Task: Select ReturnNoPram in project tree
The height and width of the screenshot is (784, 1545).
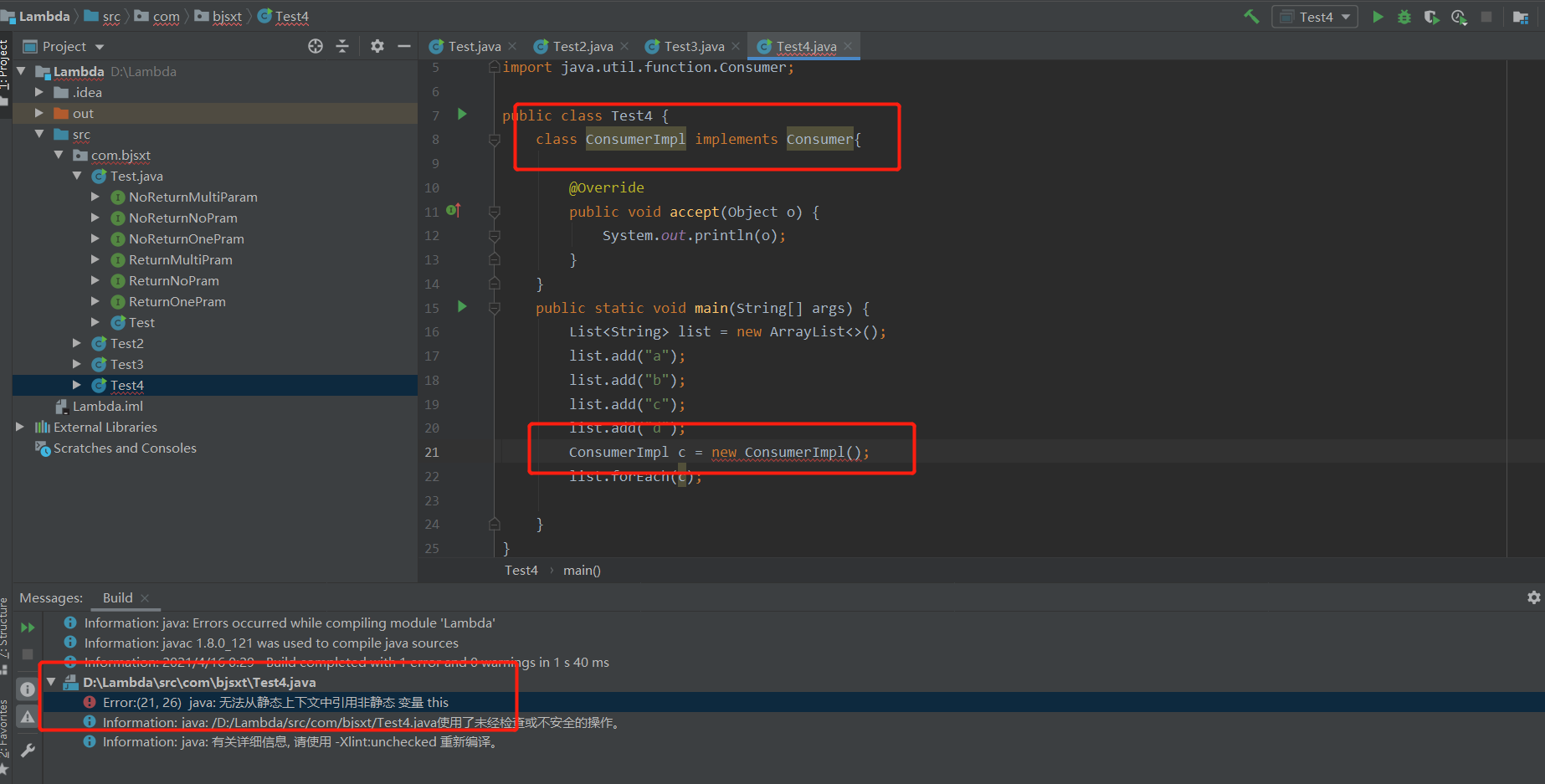Action: [x=173, y=280]
